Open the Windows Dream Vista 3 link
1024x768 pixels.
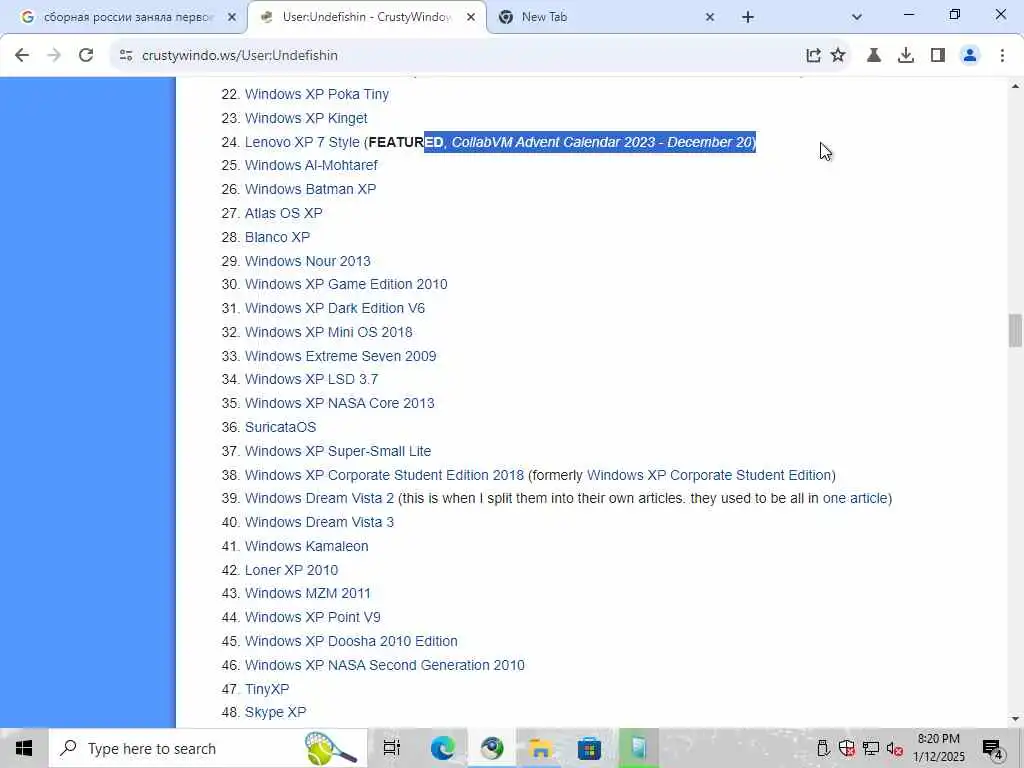click(x=319, y=522)
